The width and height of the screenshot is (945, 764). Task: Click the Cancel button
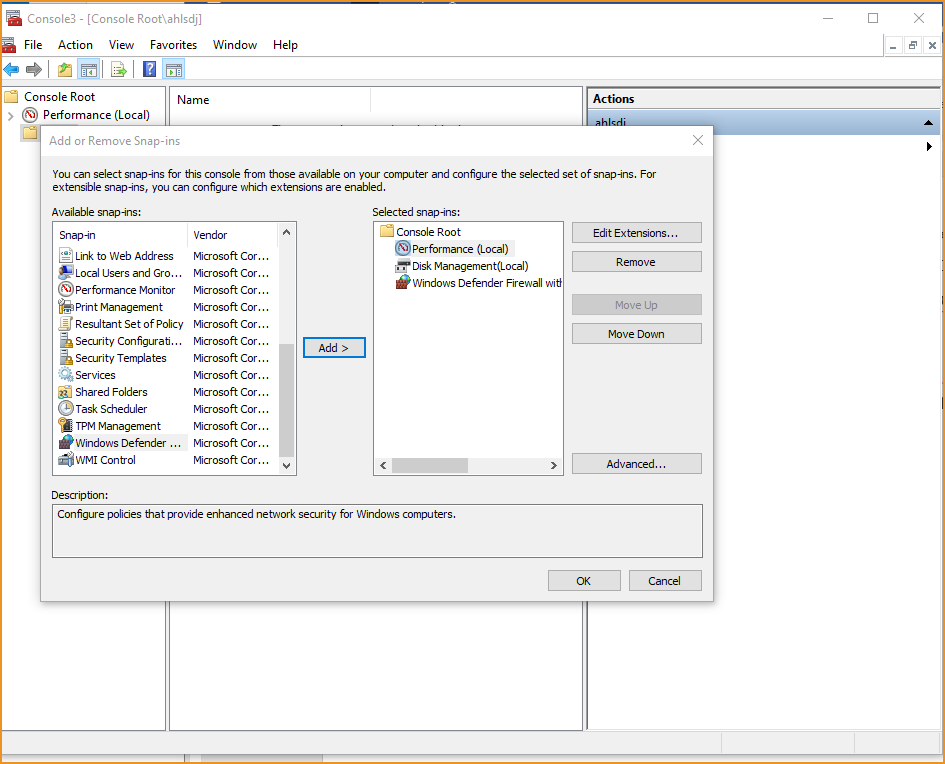665,581
